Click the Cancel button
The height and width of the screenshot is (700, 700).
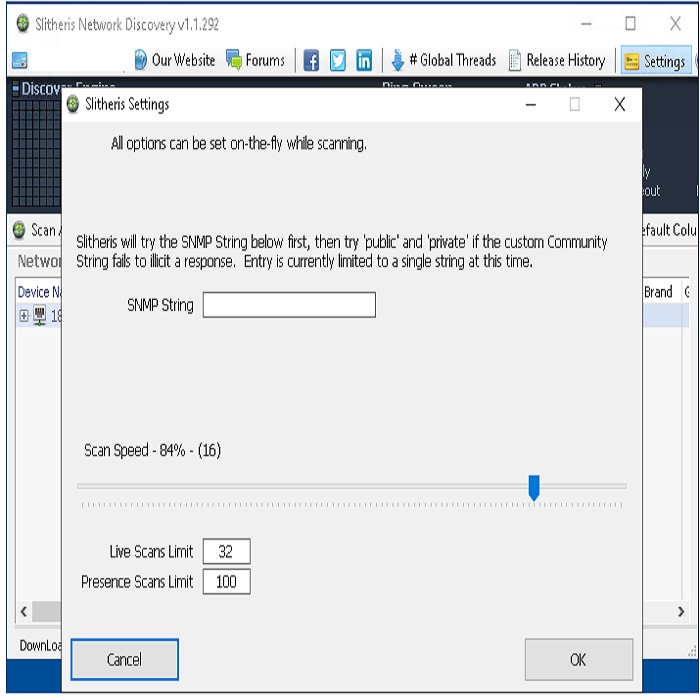(125, 659)
